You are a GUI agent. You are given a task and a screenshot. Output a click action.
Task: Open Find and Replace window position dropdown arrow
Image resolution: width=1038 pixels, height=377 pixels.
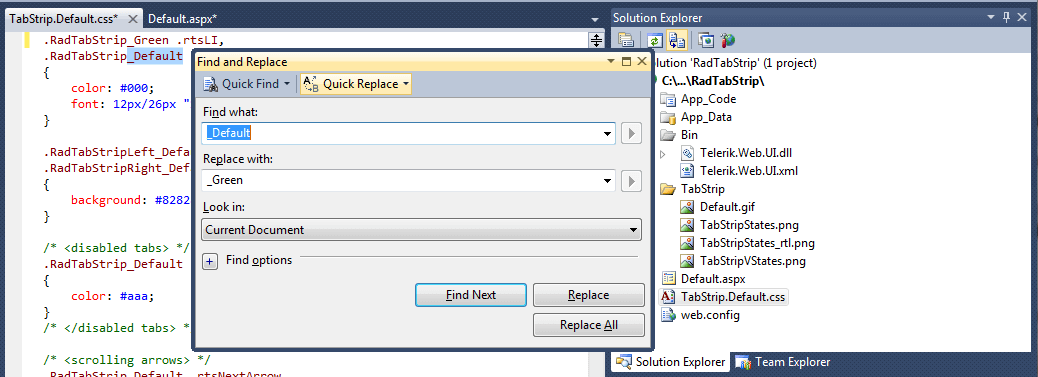click(x=611, y=61)
